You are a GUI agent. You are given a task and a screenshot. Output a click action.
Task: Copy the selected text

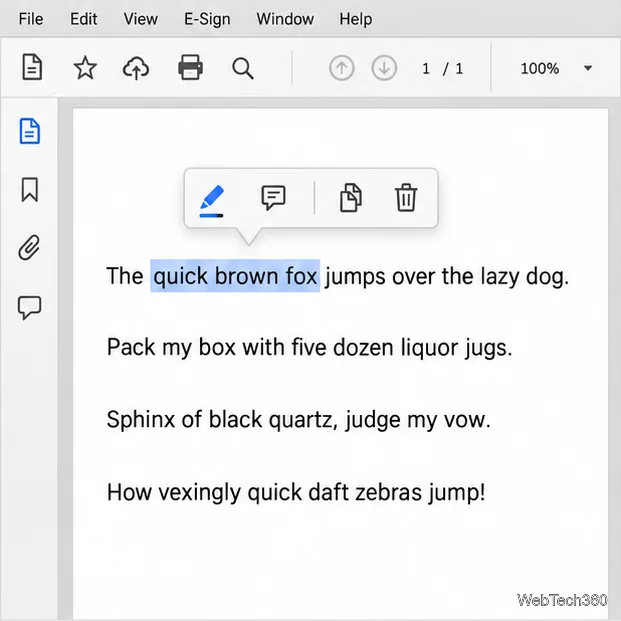point(351,197)
